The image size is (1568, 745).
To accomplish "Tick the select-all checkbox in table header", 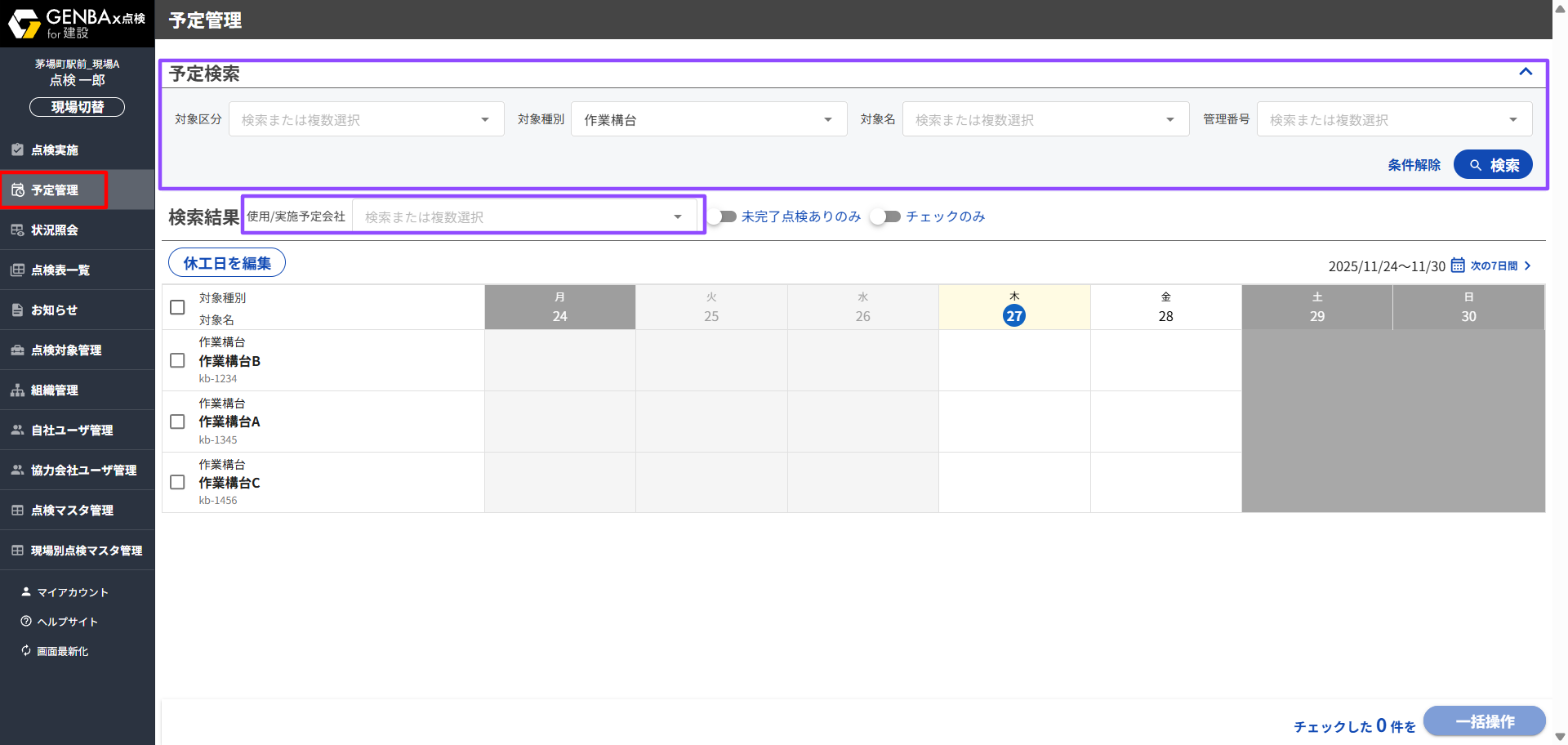I will [177, 307].
